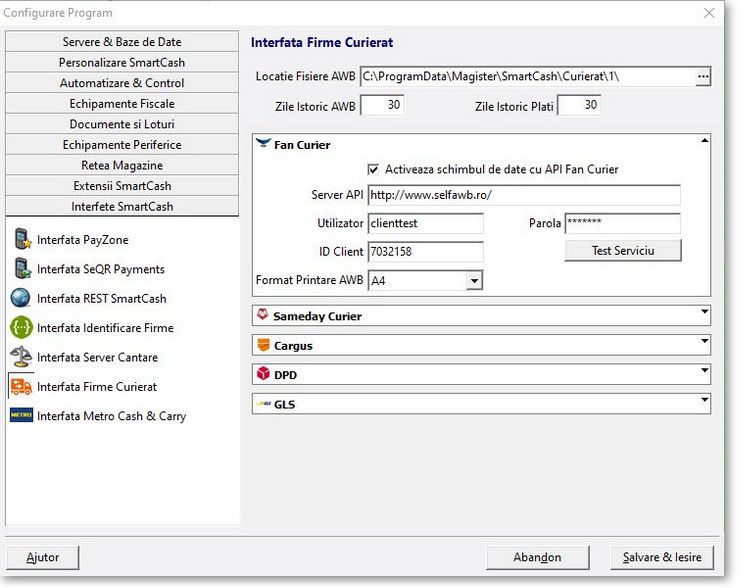Image resolution: width=740 pixels, height=588 pixels.
Task: Select Interfata Identificare Firme list entry
Action: 105,328
